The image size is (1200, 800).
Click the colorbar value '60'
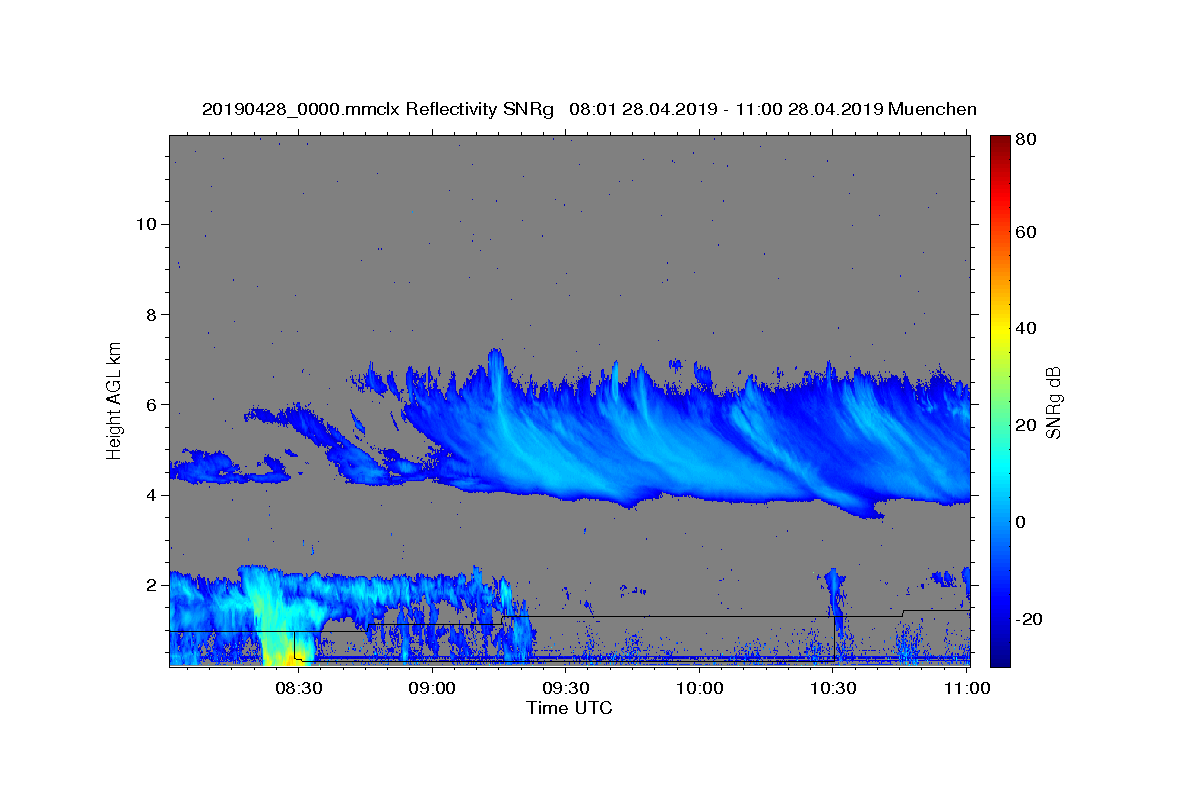[1024, 232]
